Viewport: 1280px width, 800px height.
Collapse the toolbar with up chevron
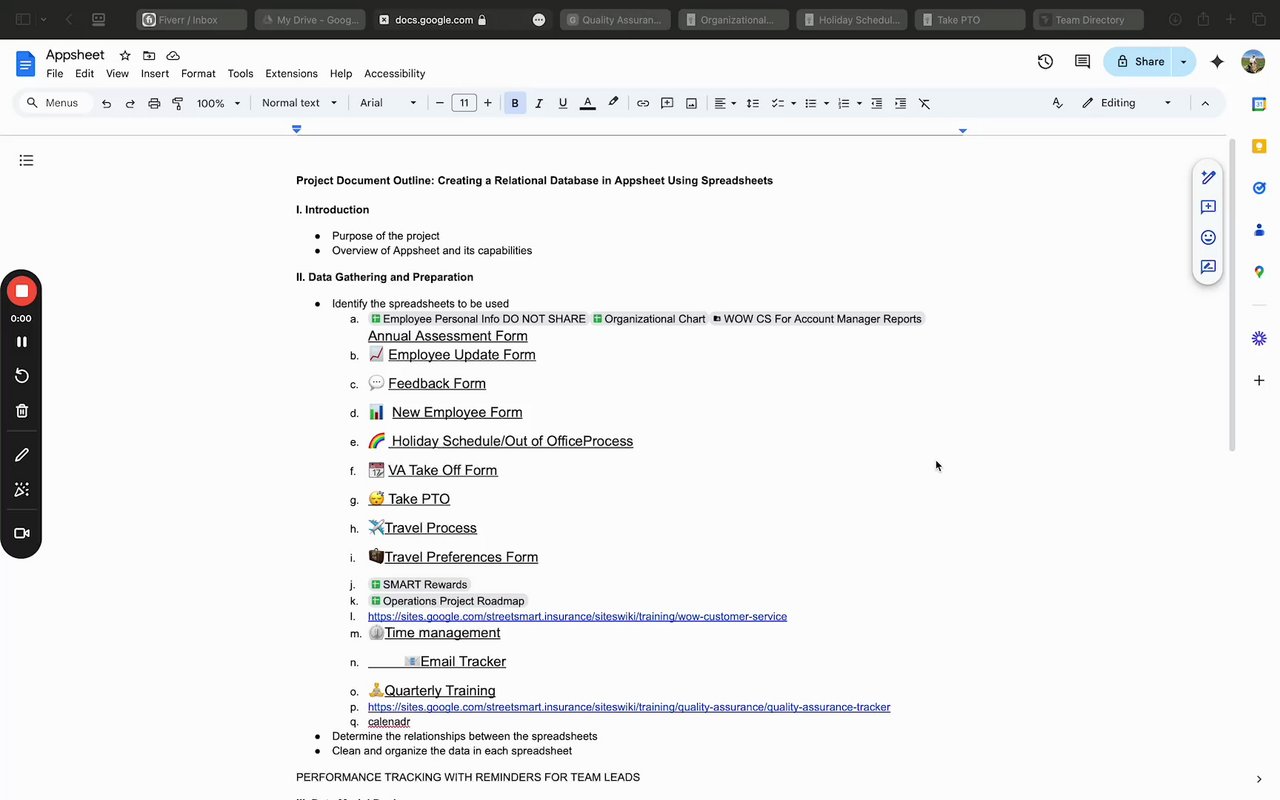pos(1205,103)
